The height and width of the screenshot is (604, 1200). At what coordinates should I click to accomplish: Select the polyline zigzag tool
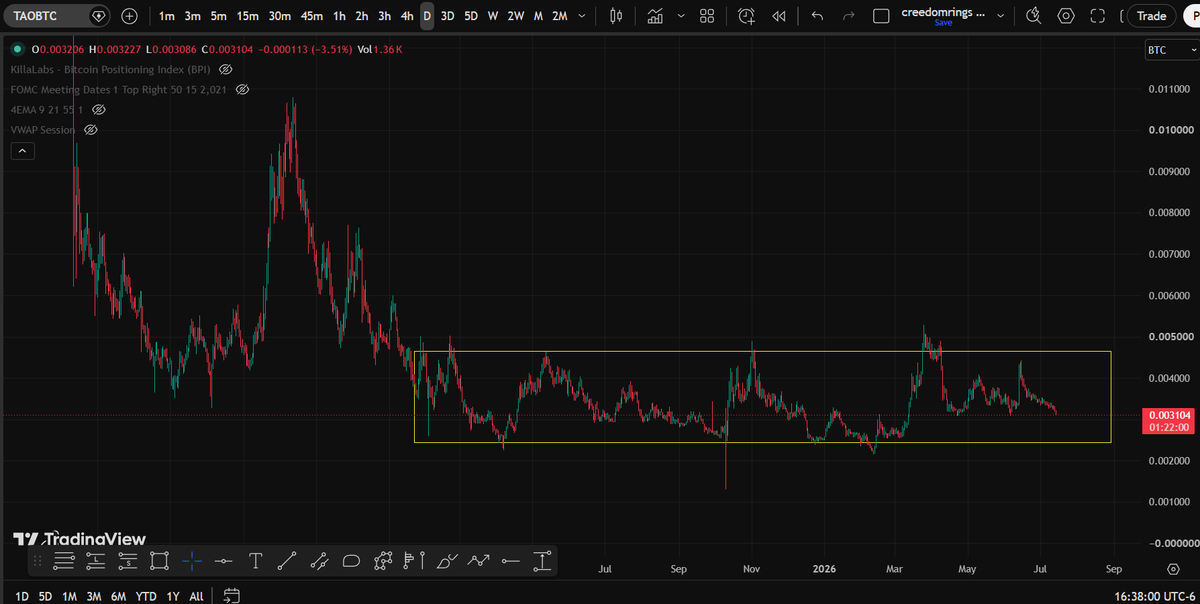[479, 560]
